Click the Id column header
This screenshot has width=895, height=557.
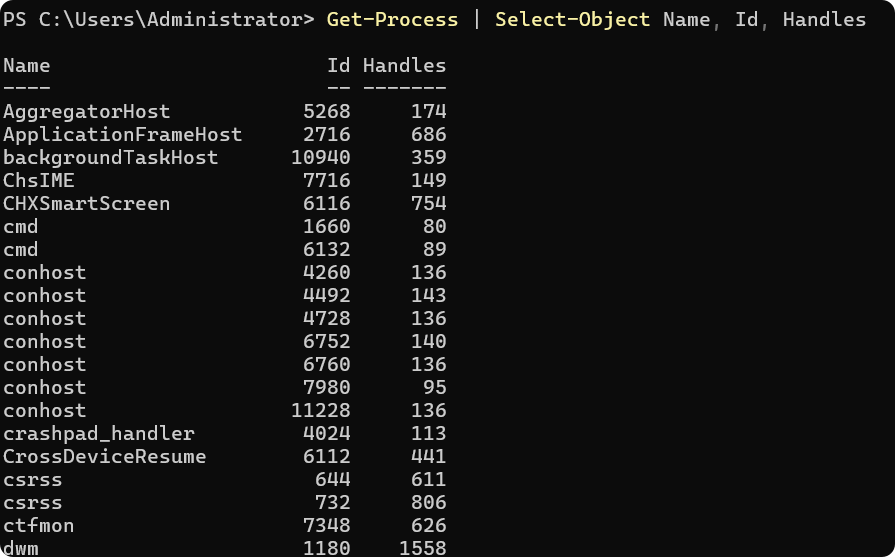coord(338,66)
